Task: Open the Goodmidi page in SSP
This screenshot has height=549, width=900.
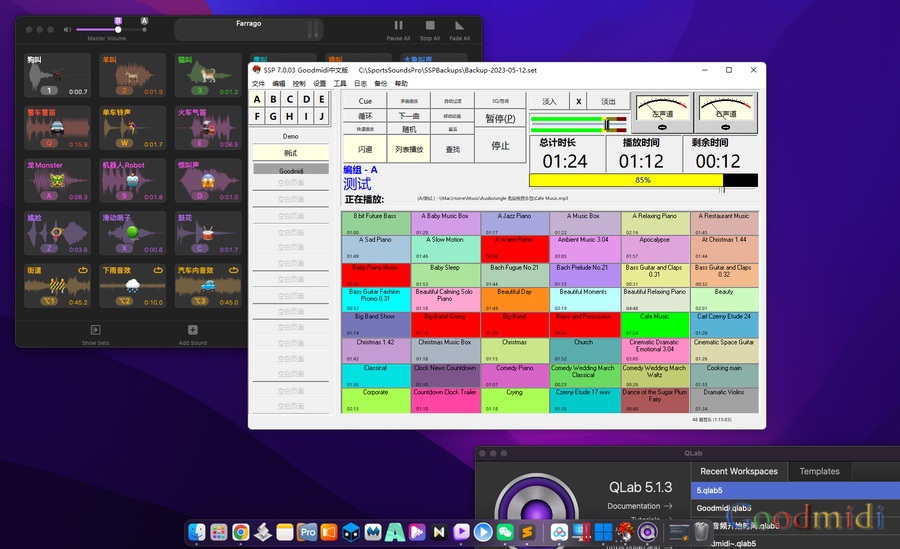Action: click(x=291, y=170)
